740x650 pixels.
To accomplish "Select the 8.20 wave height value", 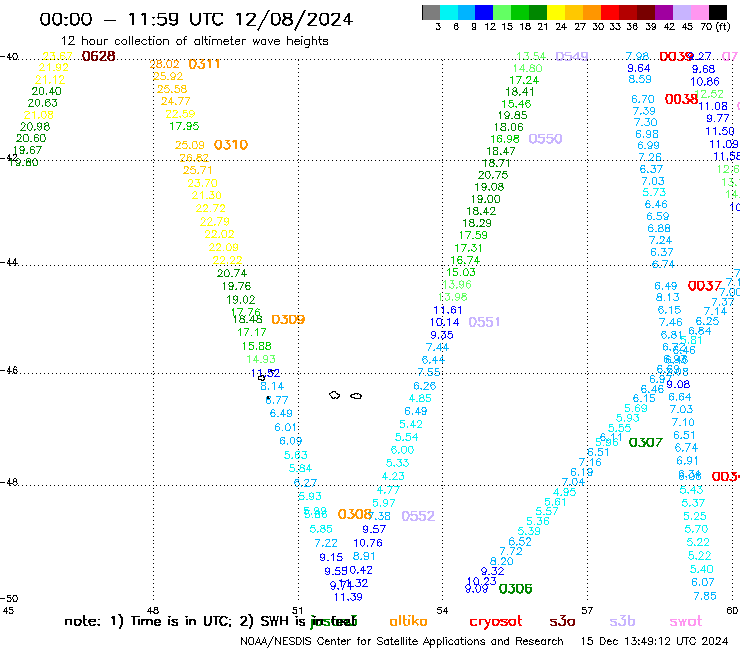I will [x=501, y=562].
